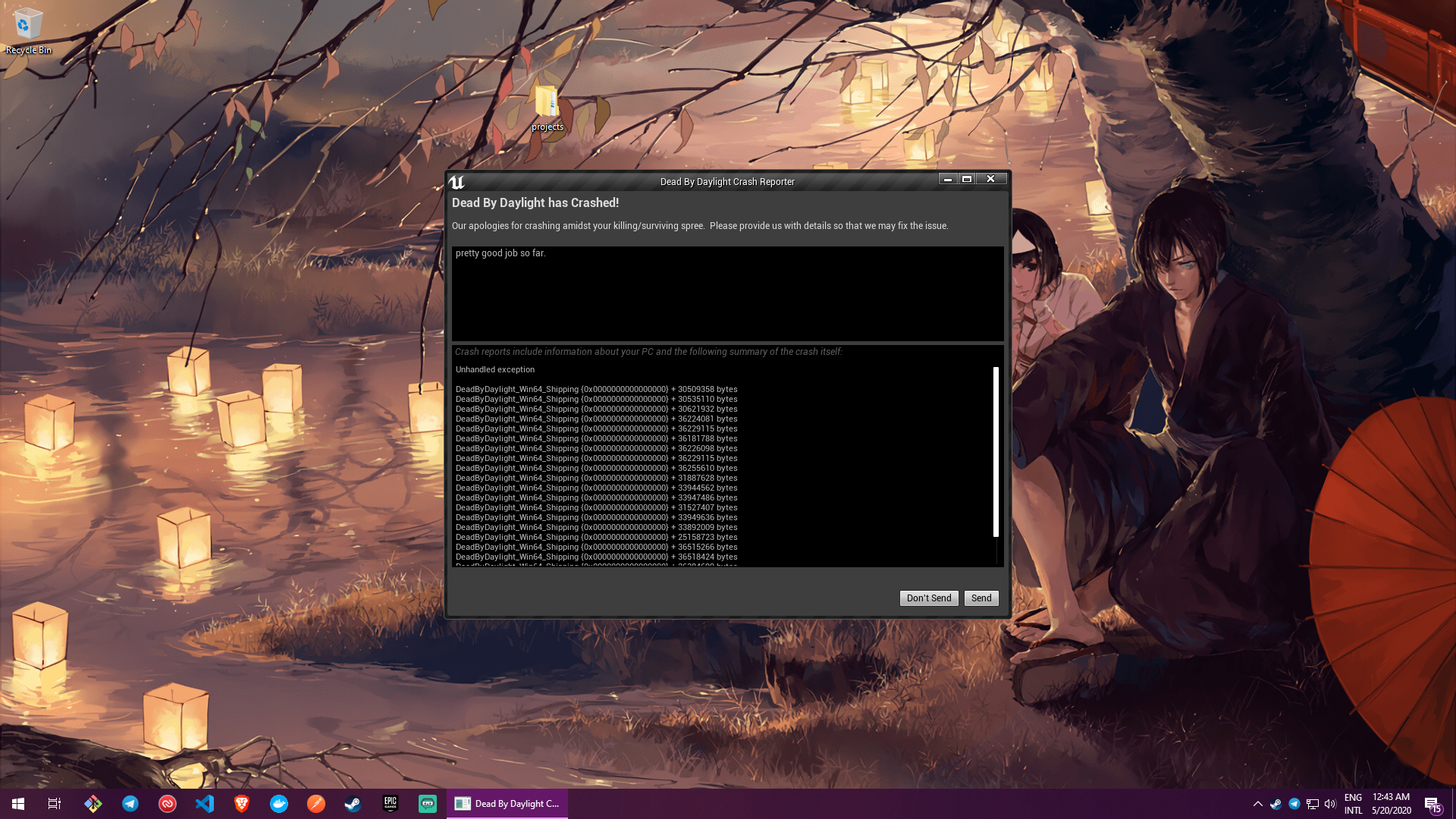Click the Don't Send button
Viewport: 1456px width, 819px height.
[x=929, y=598]
